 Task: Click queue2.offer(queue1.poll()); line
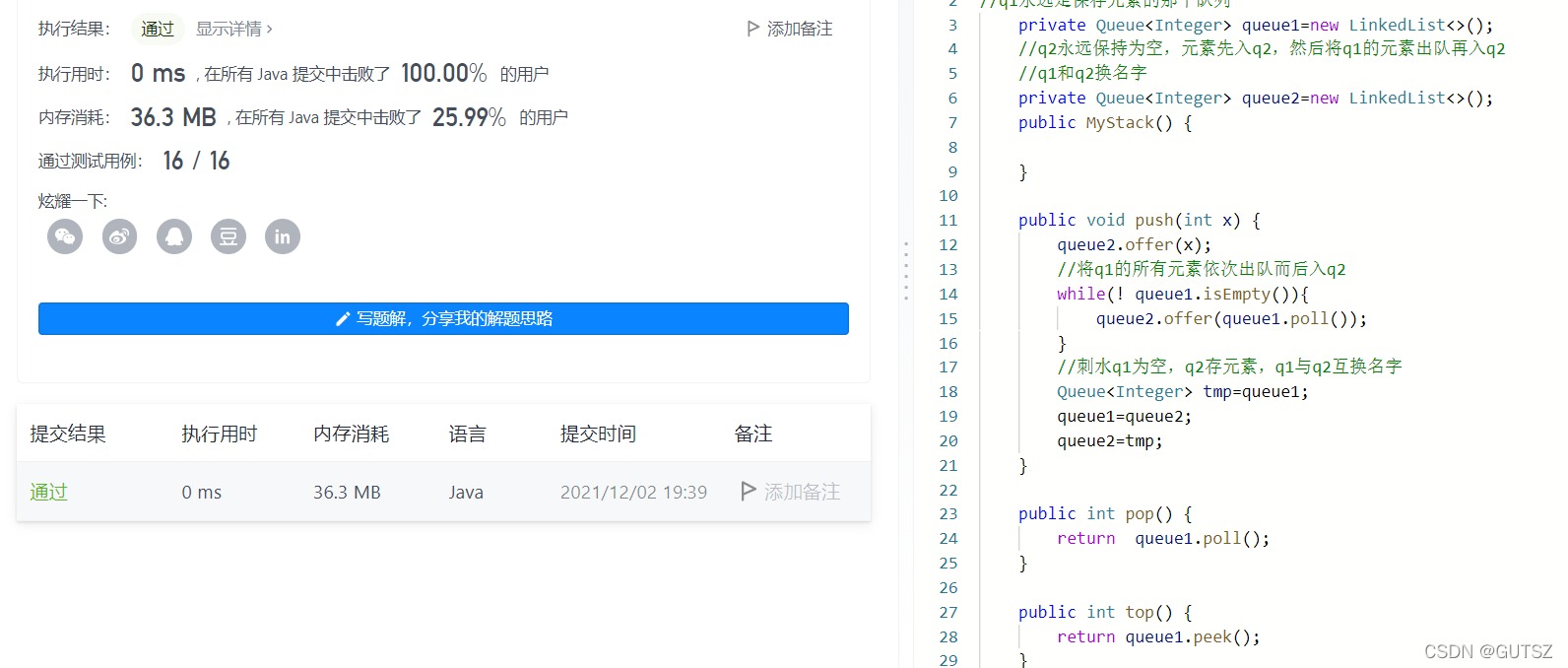pyautogui.click(x=1231, y=318)
